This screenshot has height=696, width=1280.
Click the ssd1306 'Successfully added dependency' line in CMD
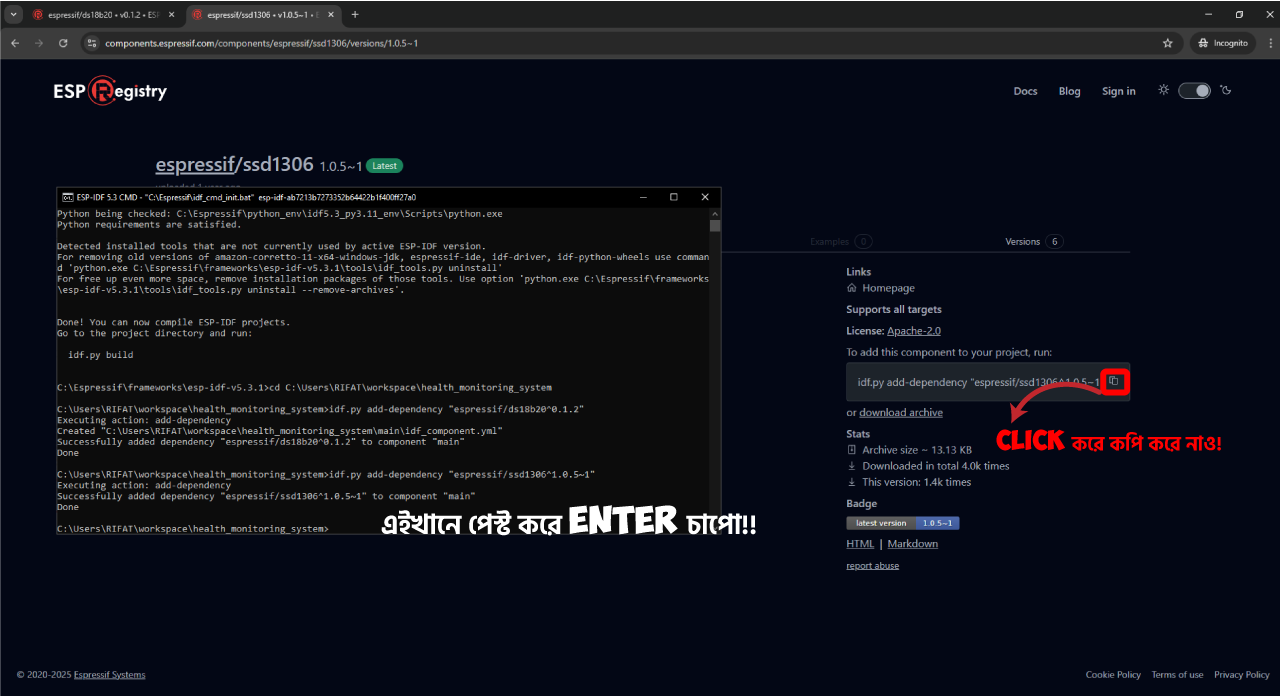coord(266,496)
